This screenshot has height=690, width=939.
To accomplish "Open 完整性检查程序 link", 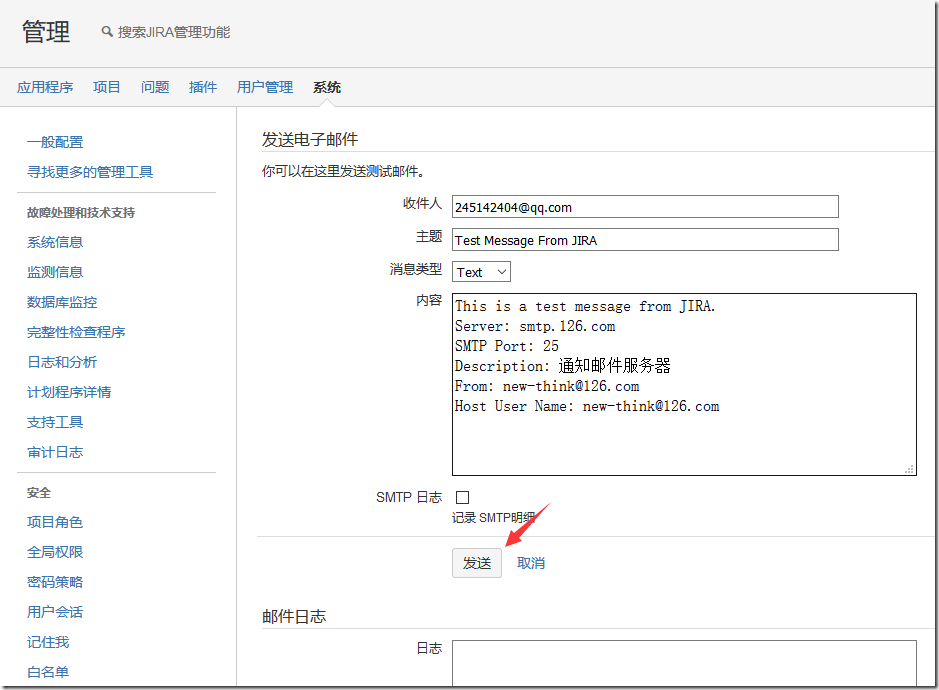I will pyautogui.click(x=76, y=332).
